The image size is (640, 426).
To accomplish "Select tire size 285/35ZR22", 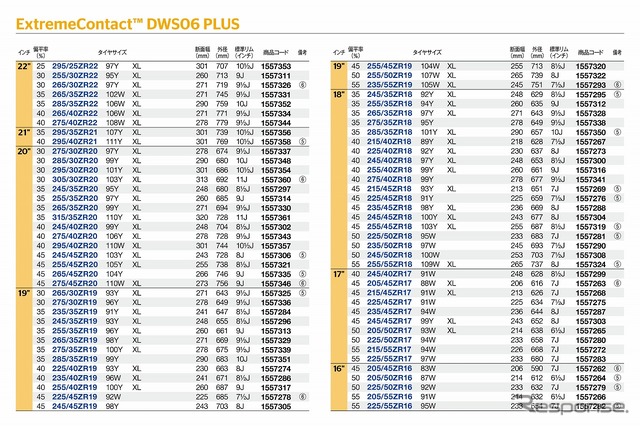I will [x=75, y=104].
